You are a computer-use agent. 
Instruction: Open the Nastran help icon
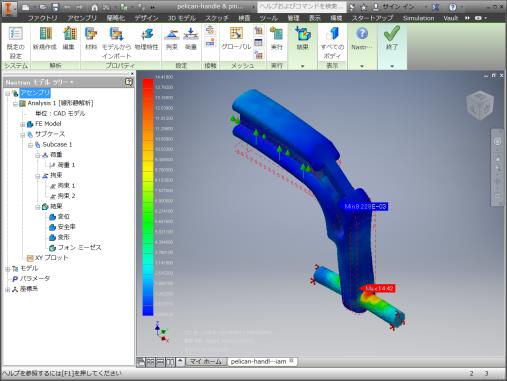(x=362, y=33)
